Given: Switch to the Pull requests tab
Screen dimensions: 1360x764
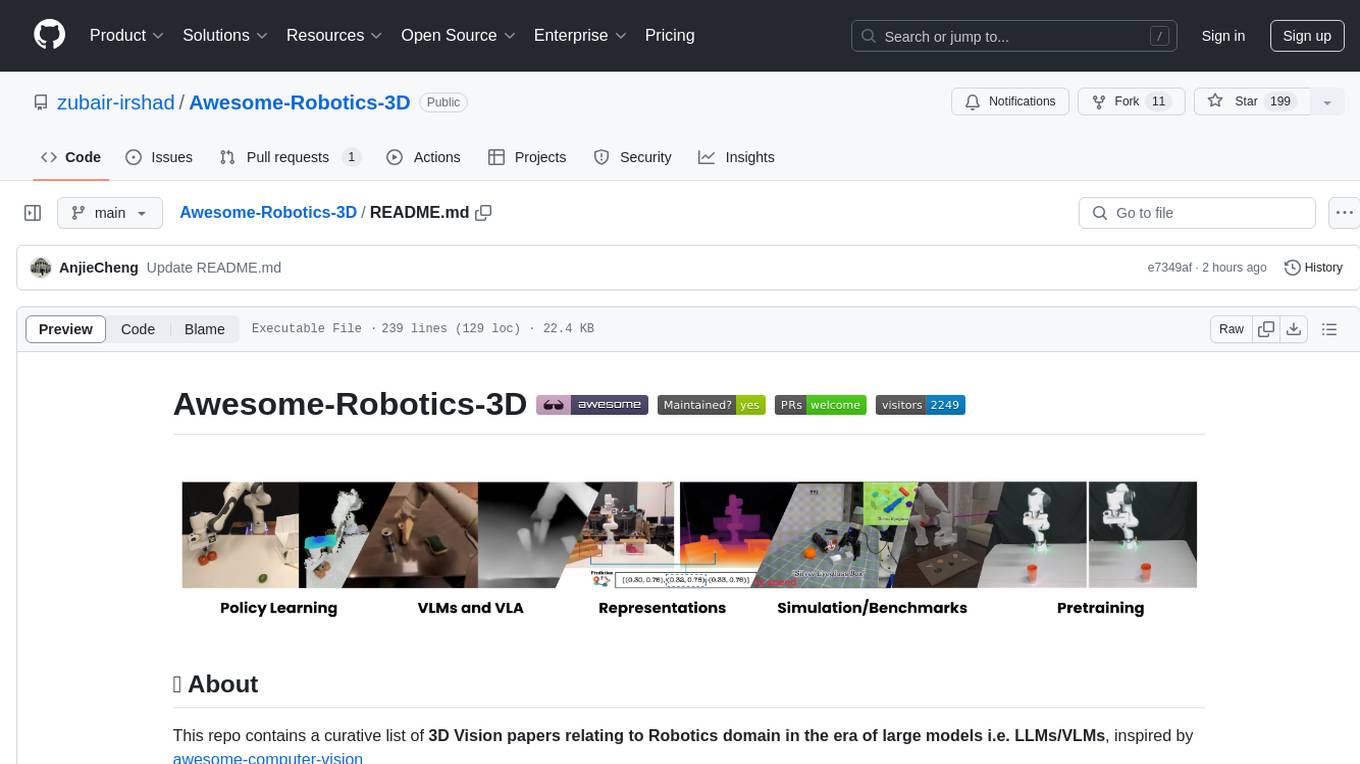Looking at the screenshot, I should 290,157.
